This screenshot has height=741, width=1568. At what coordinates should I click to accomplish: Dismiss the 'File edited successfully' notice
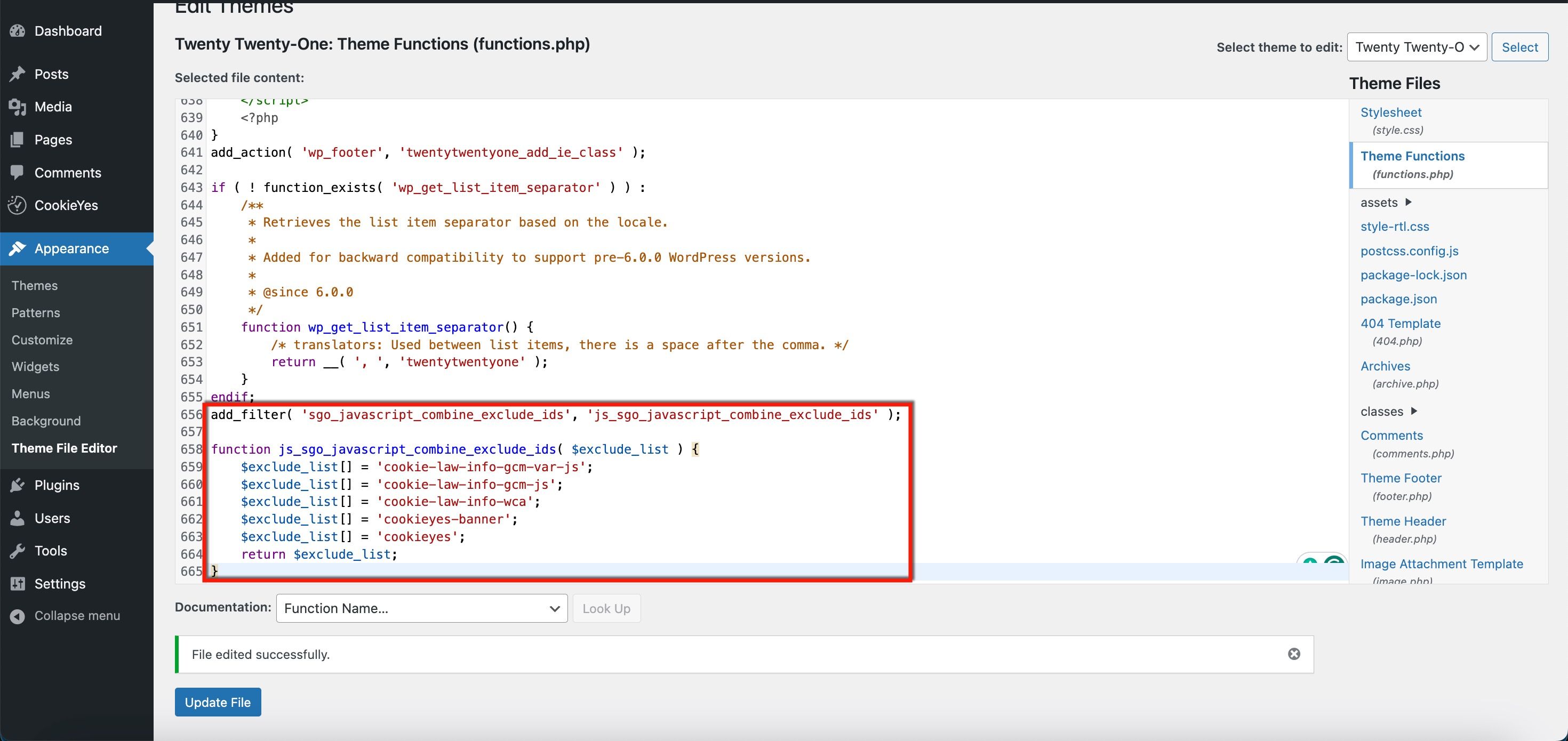pyautogui.click(x=1294, y=654)
